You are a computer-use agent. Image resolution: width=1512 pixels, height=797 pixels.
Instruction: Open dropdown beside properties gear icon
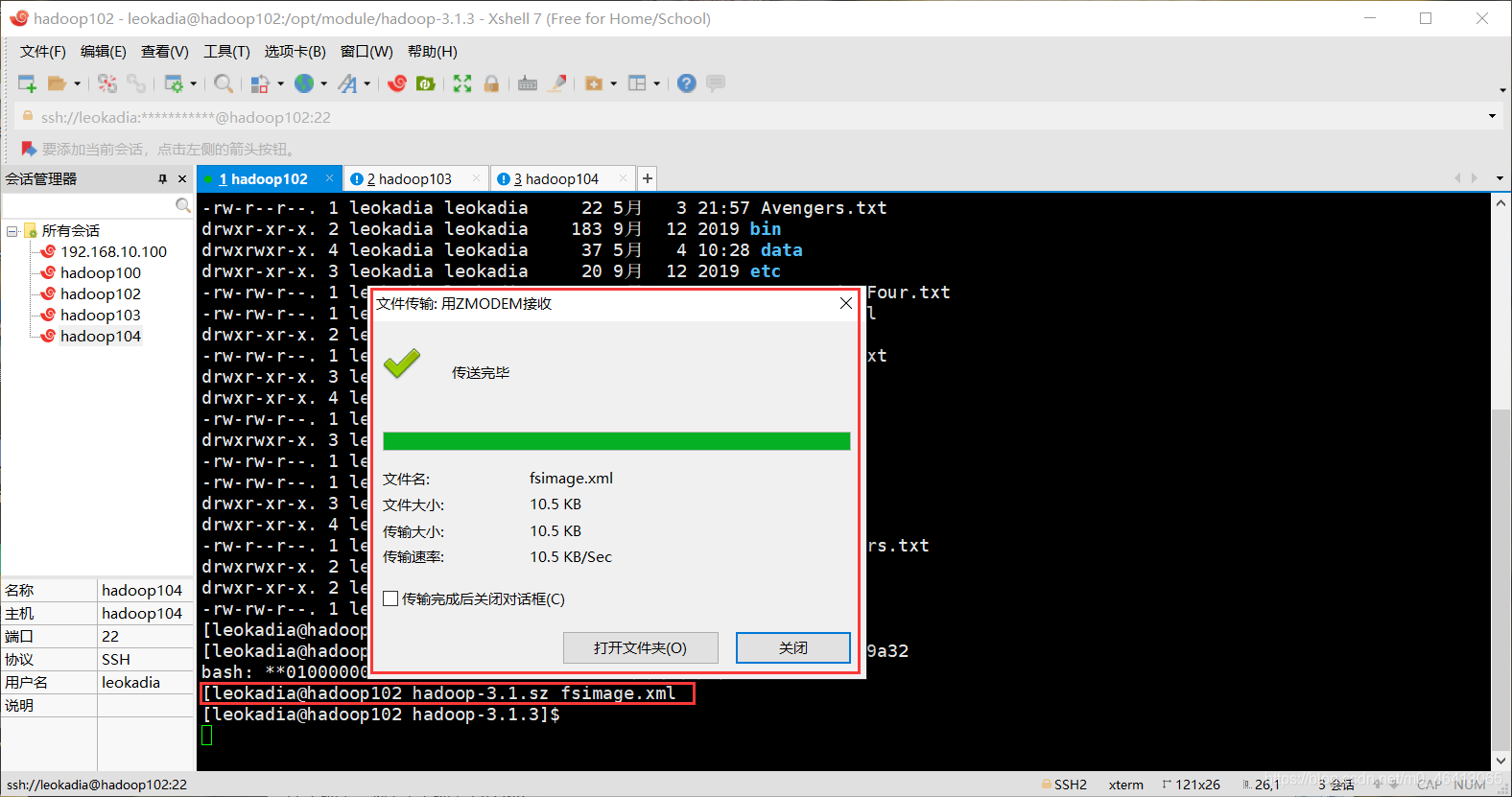pos(194,84)
